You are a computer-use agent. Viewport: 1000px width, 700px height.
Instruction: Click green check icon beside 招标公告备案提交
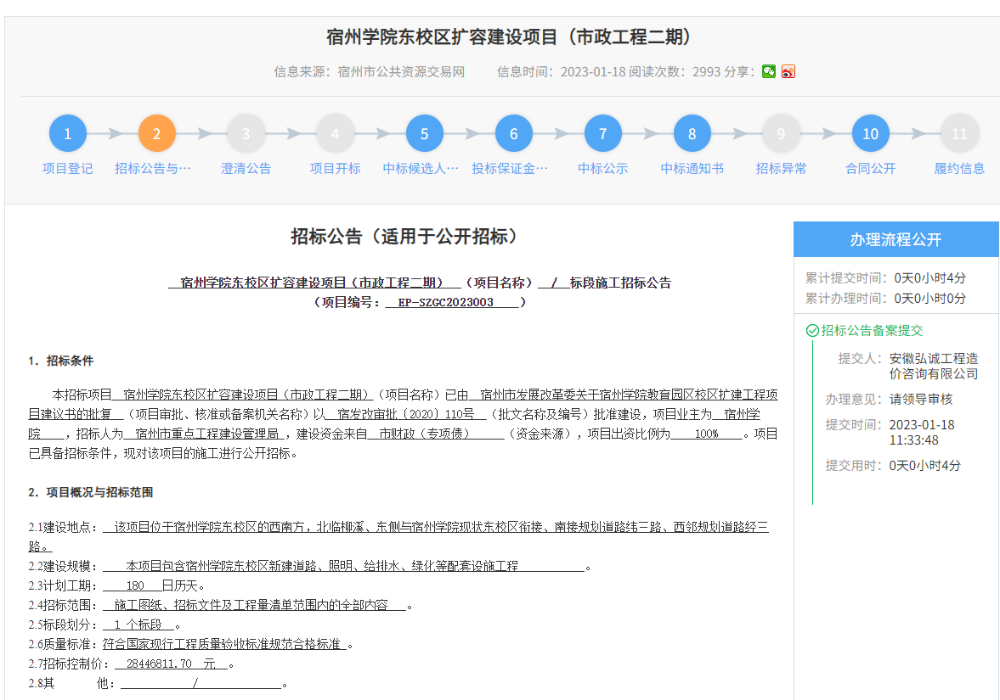[x=812, y=330]
